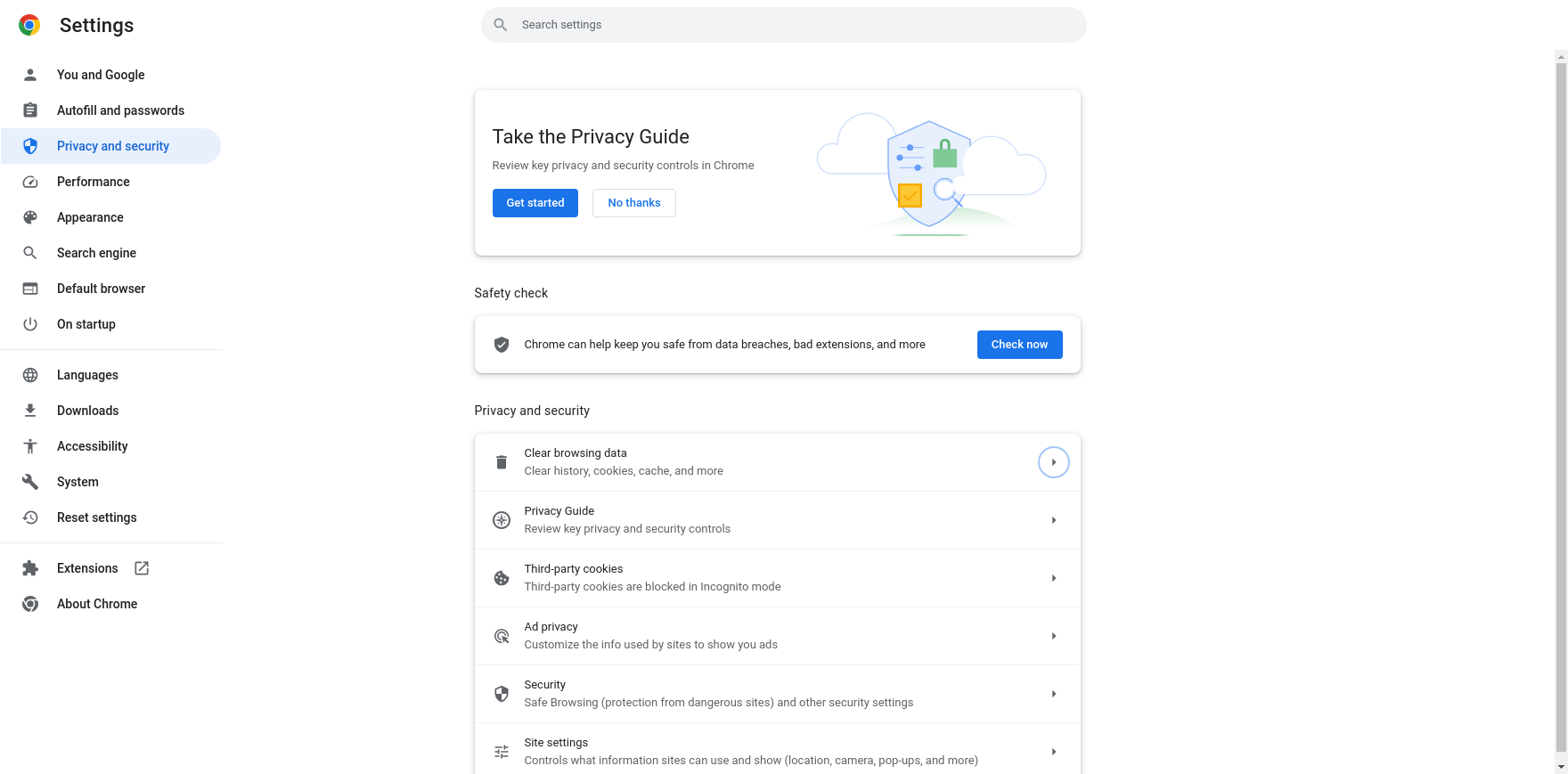Dismiss guide with No thanks

point(634,203)
